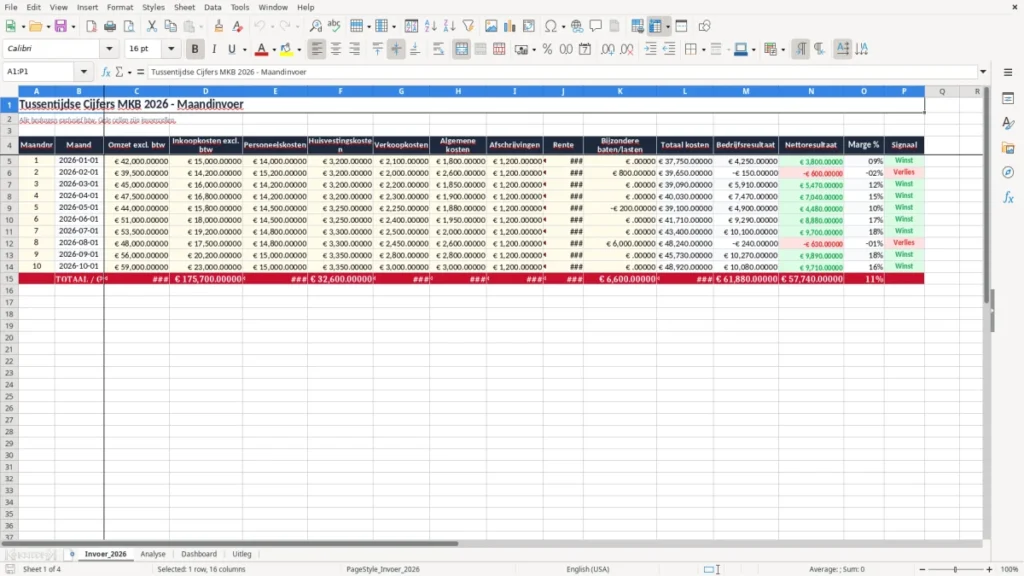Toggle Center Horizontally alignment
This screenshot has height=576, width=1024.
click(336, 49)
